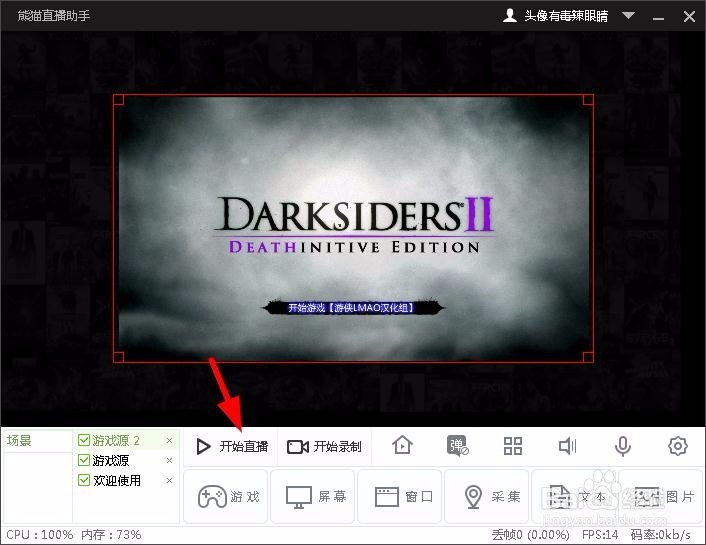Image resolution: width=706 pixels, height=545 pixels.
Task: Add a text source 文本
Action: (574, 496)
